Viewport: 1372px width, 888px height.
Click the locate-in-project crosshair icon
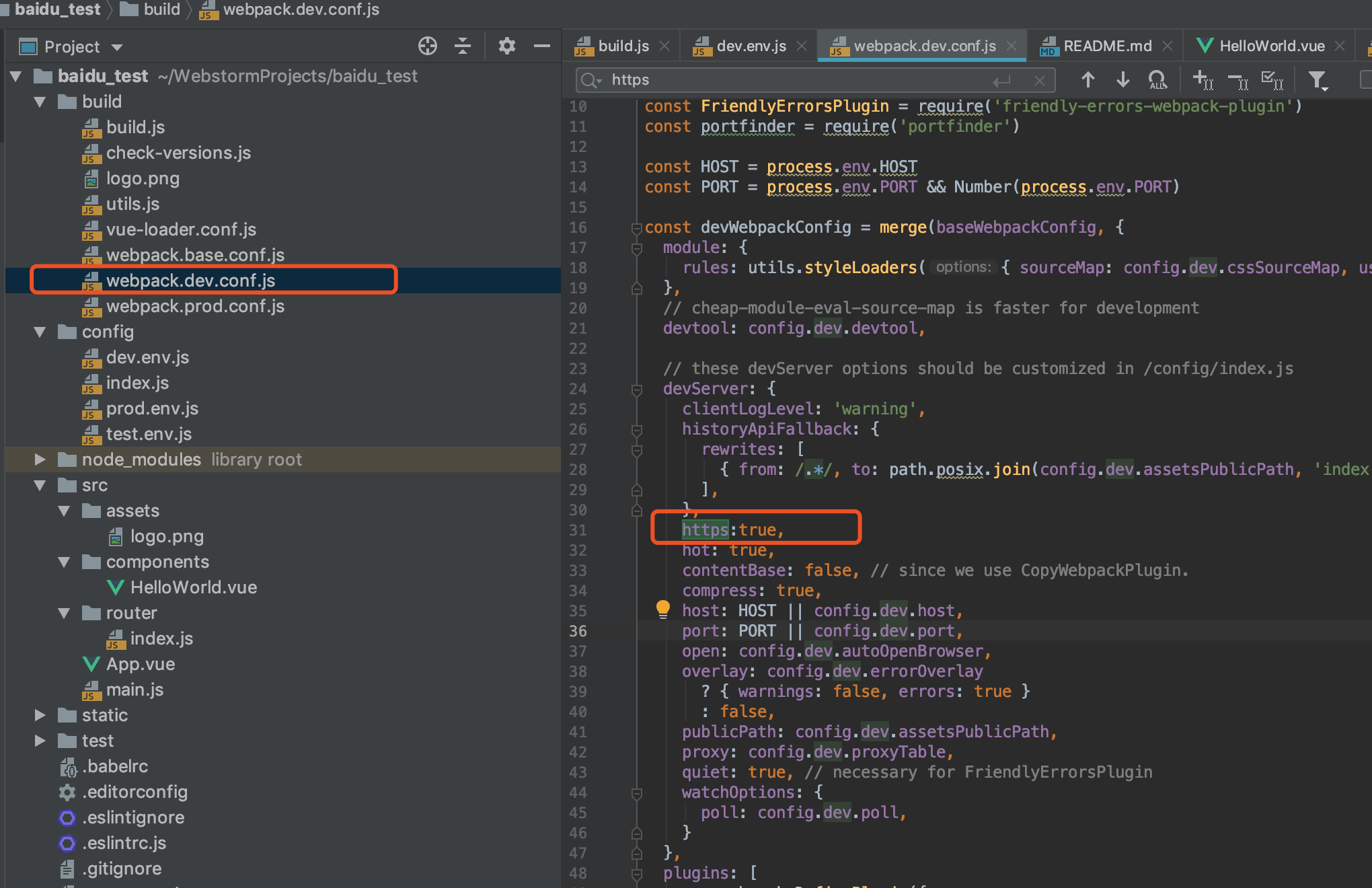click(x=427, y=46)
